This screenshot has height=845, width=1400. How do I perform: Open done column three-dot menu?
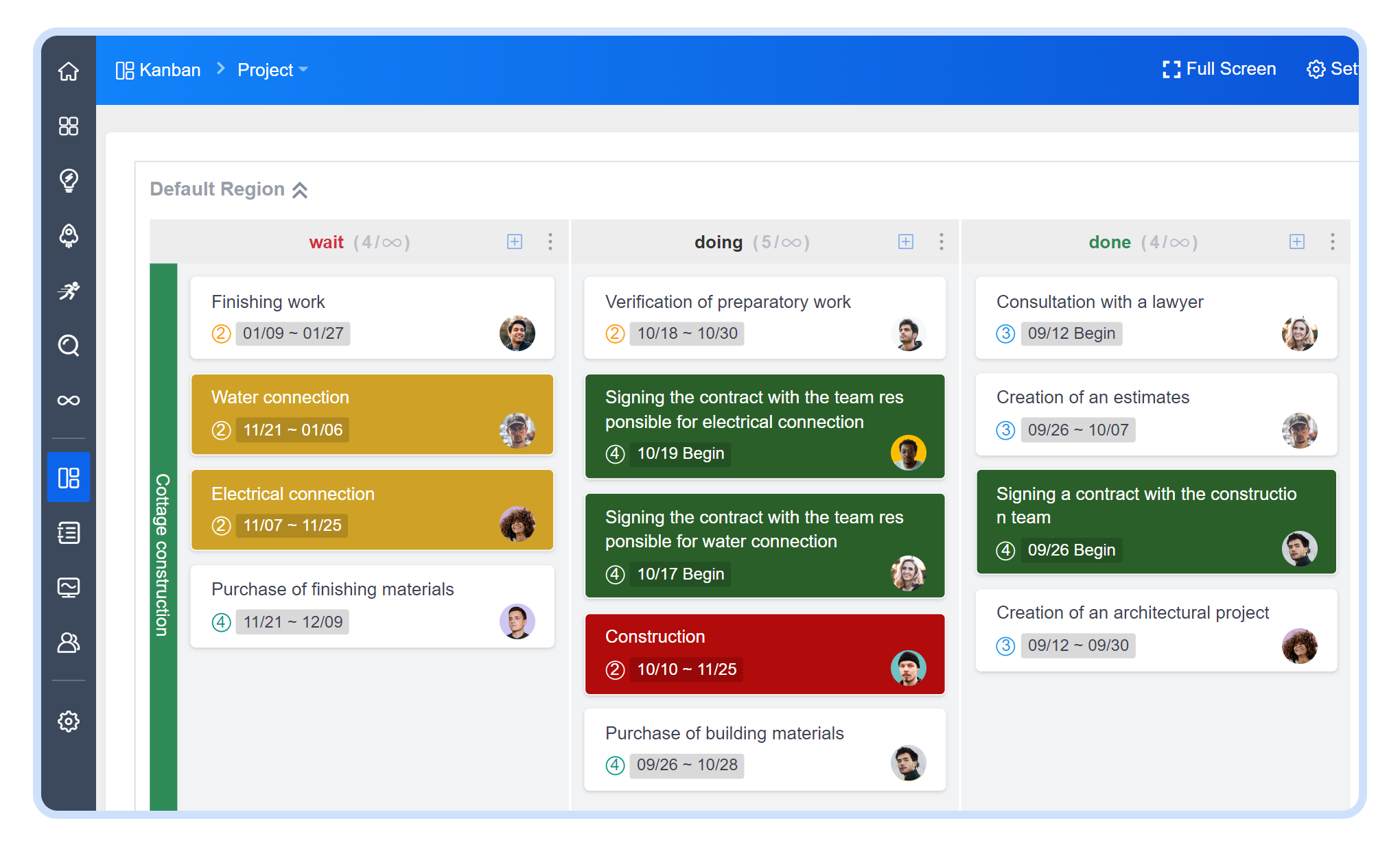pos(1333,241)
